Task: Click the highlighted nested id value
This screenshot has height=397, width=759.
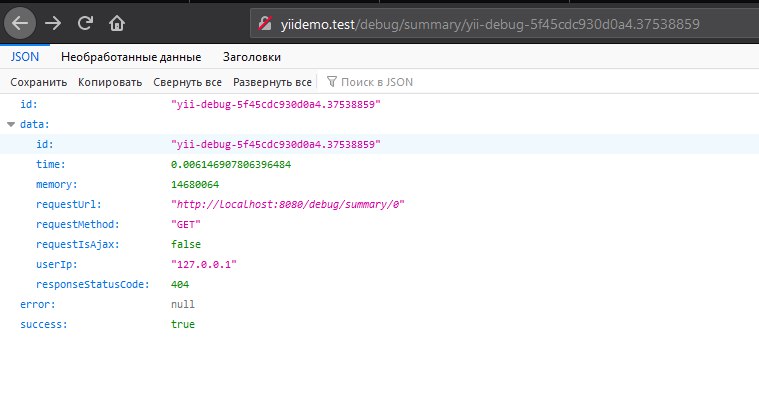Action: 276,144
